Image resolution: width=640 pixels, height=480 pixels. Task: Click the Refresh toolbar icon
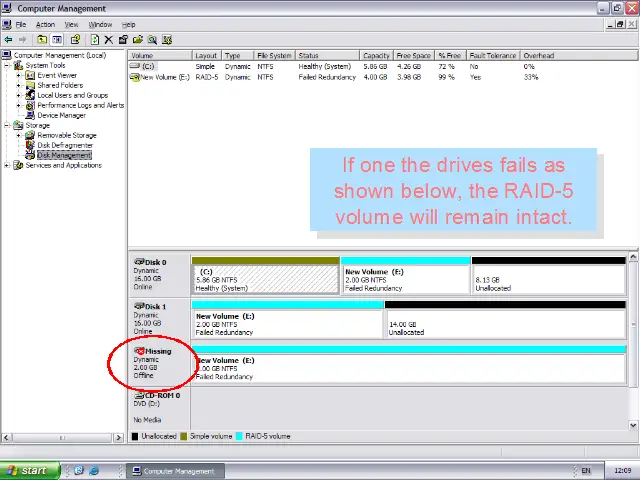click(95, 40)
